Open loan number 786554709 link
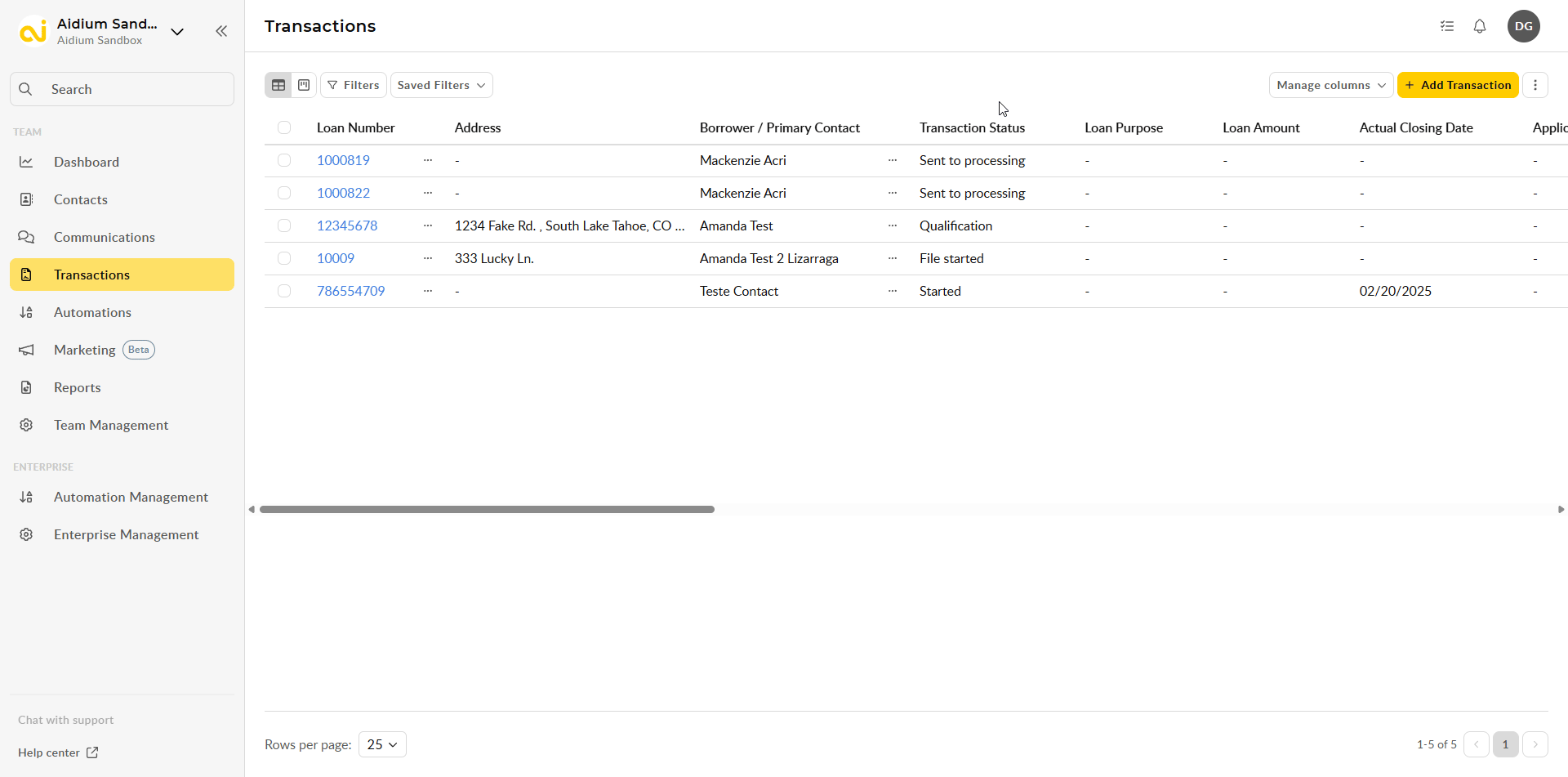Viewport: 1568px width, 777px height. [x=350, y=291]
